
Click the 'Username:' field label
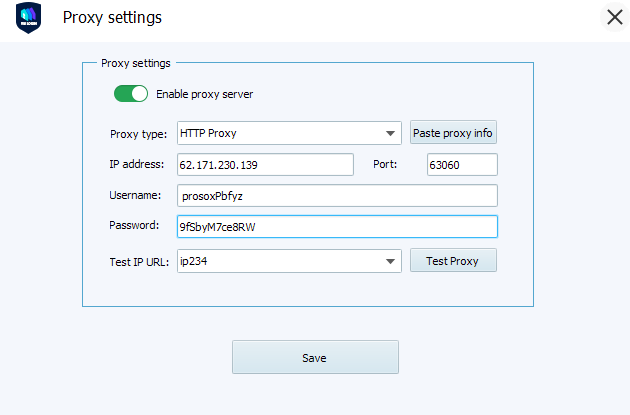[135, 195]
